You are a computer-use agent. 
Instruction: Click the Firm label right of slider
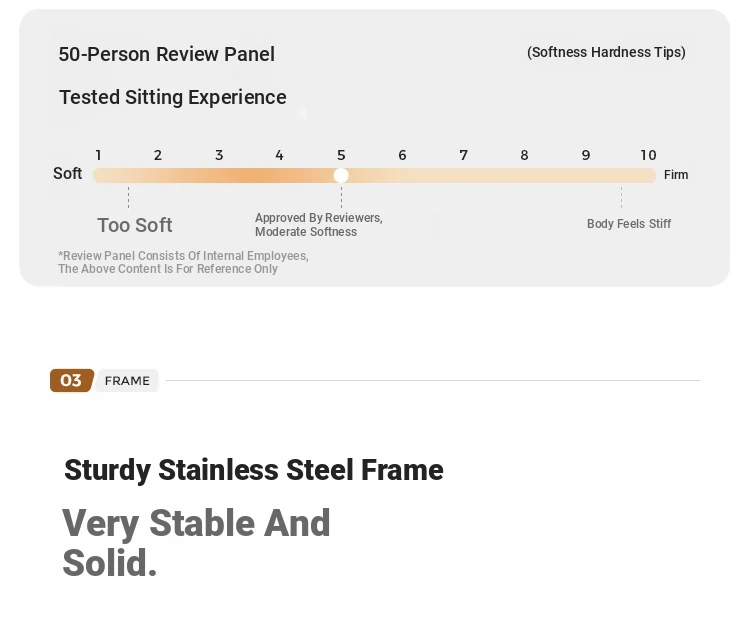pos(676,175)
